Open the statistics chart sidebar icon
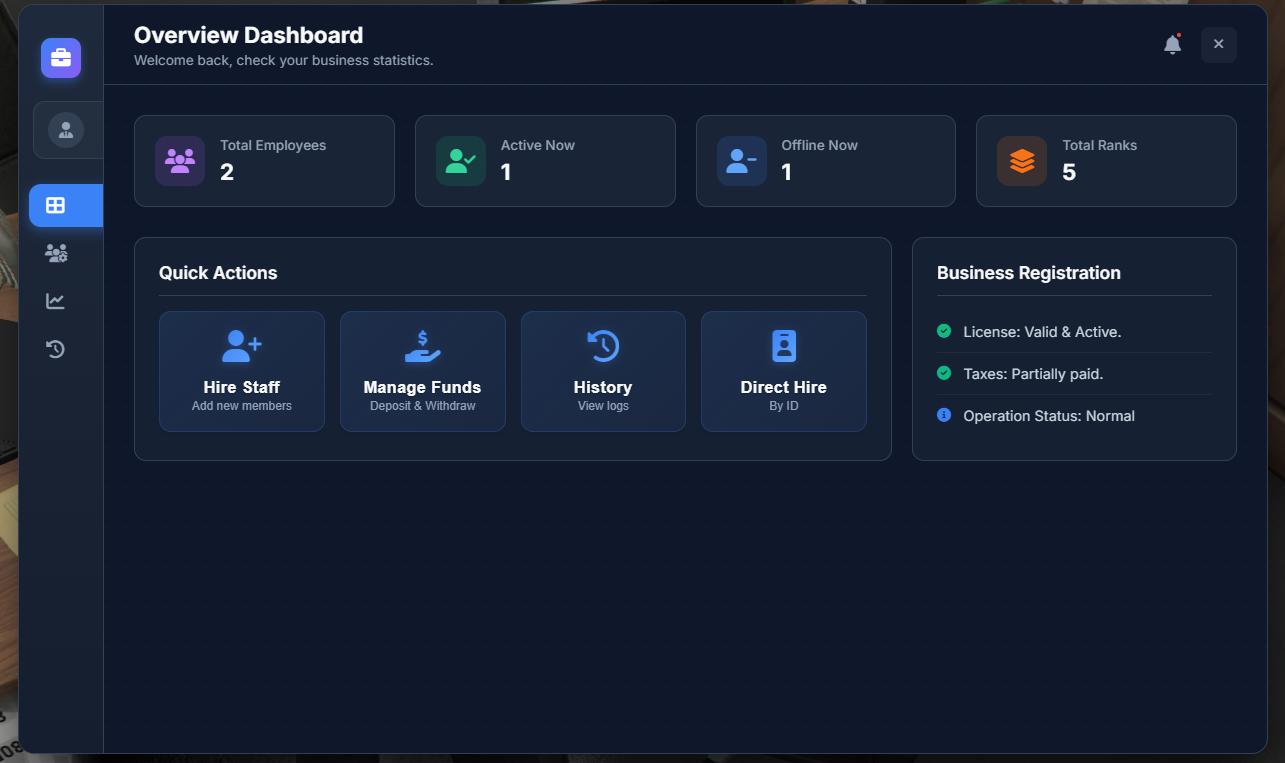The height and width of the screenshot is (763, 1285). coord(56,301)
